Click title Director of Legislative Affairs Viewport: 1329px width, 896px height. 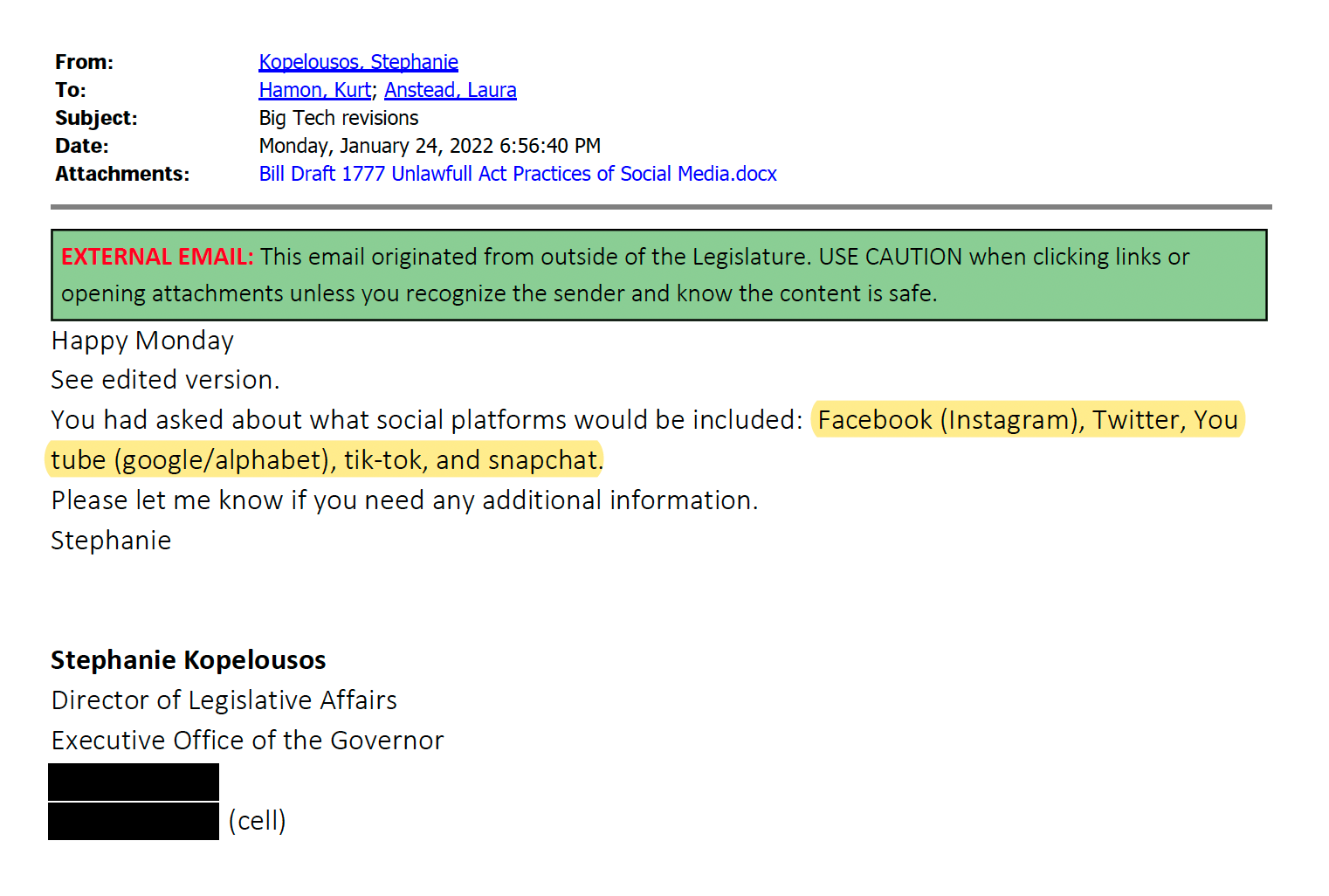[x=224, y=700]
